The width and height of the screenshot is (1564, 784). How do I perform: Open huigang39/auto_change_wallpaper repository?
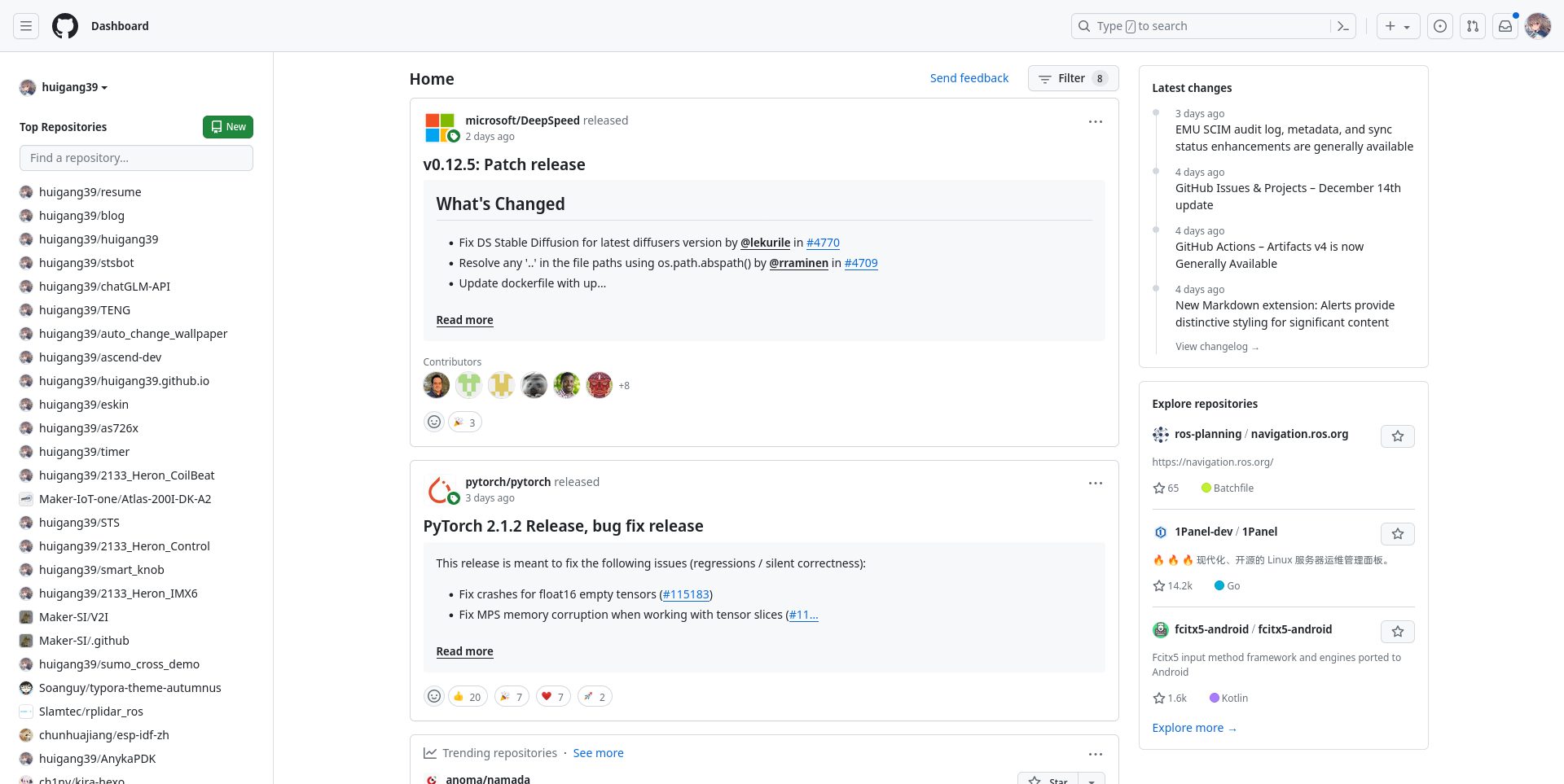coord(133,334)
